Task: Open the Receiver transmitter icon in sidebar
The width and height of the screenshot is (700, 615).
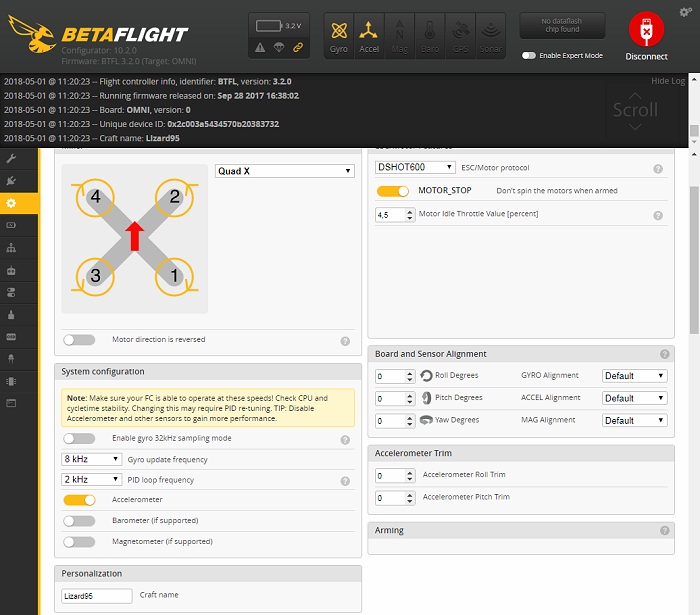Action: click(x=11, y=270)
